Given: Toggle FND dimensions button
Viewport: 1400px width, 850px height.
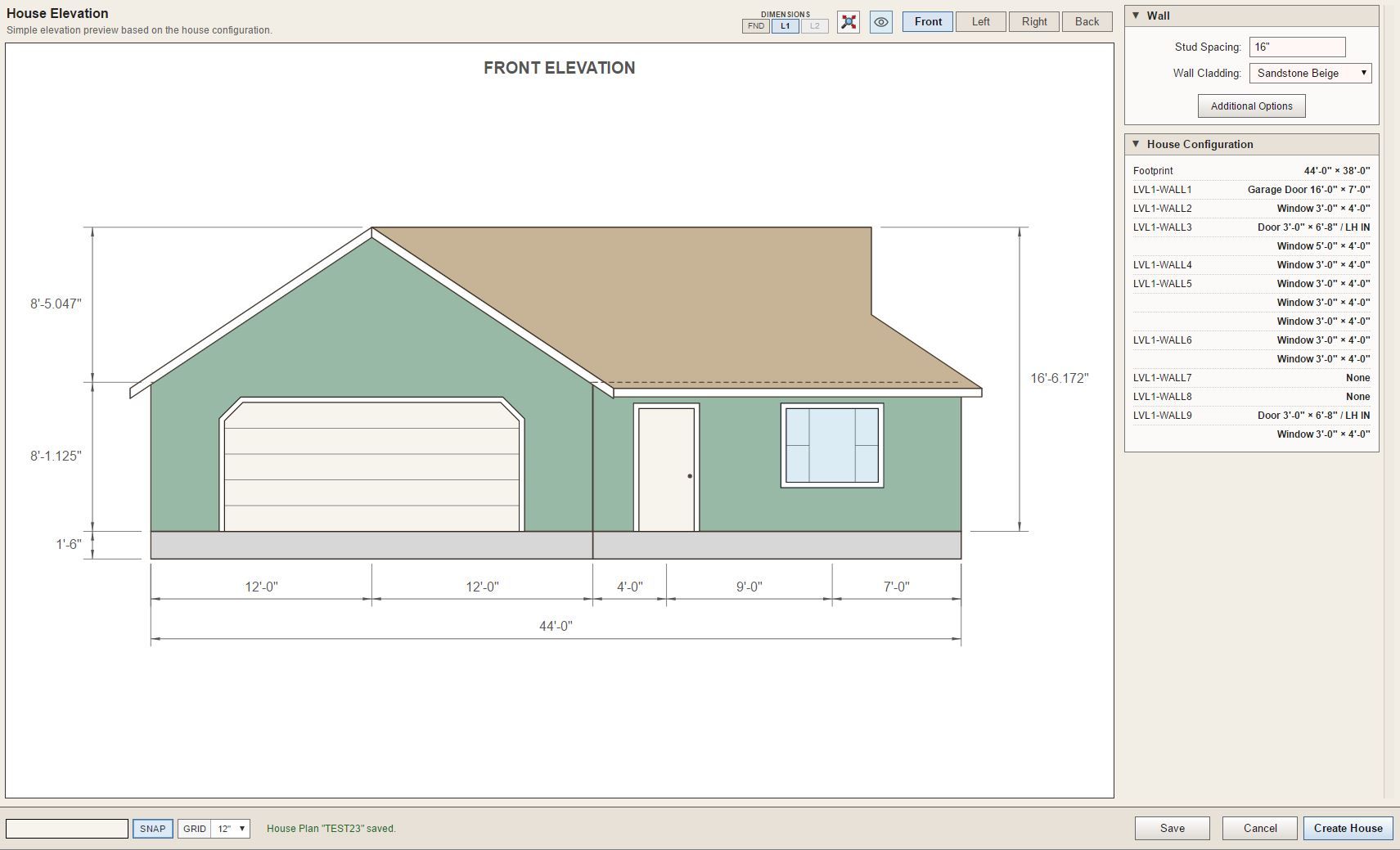Looking at the screenshot, I should coord(756,26).
